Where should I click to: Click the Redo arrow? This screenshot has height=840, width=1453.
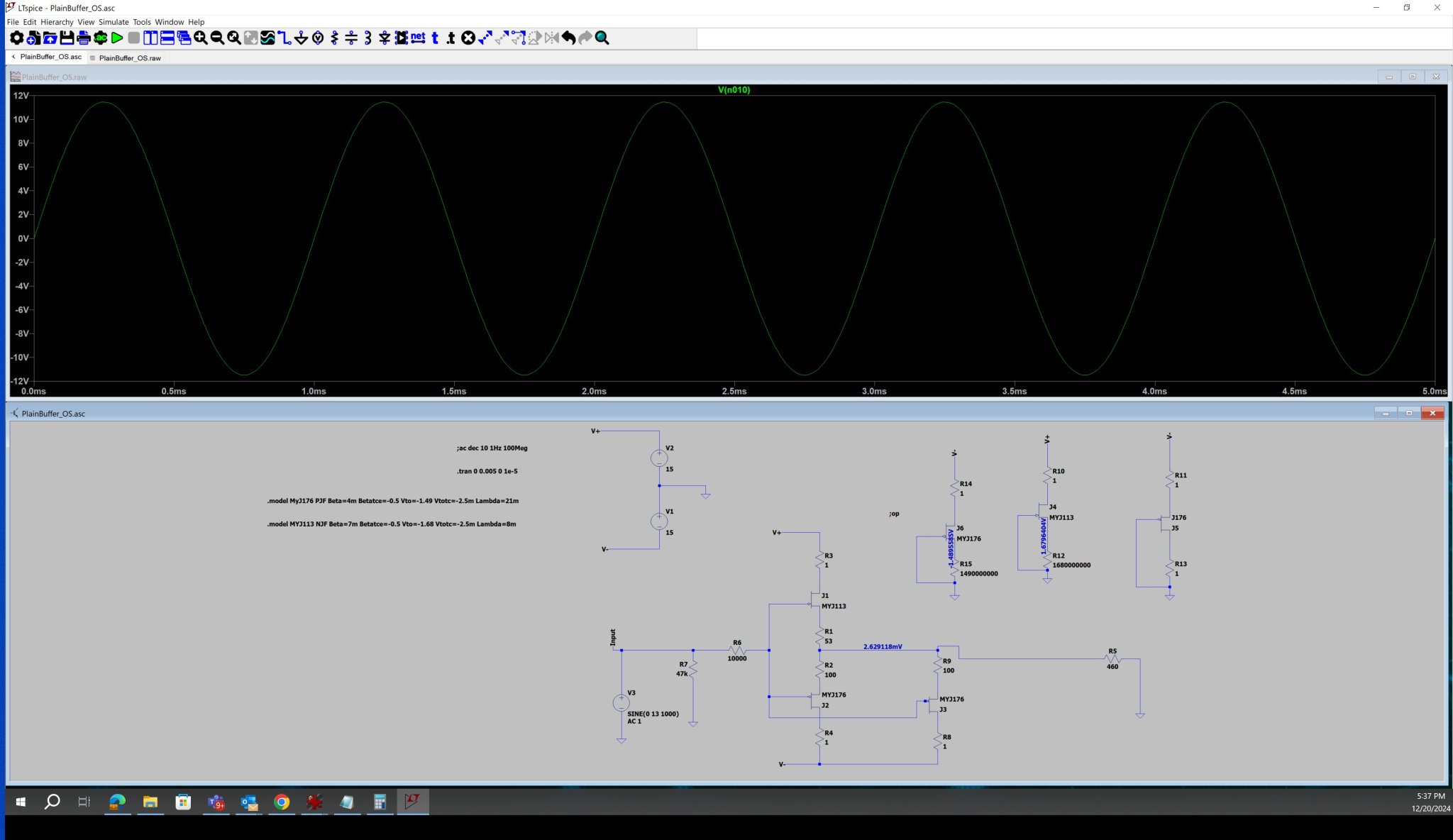pos(585,38)
